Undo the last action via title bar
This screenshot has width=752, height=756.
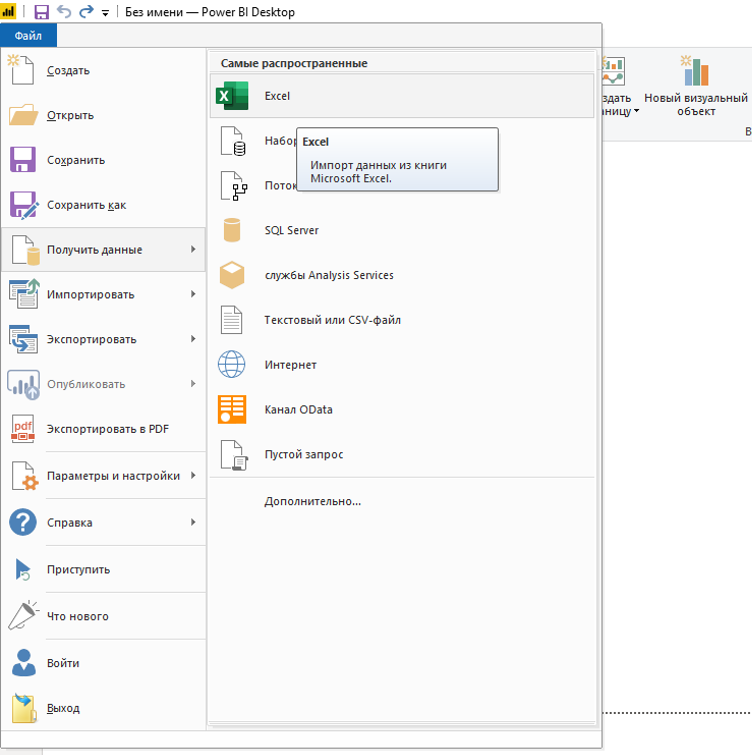pos(64,12)
